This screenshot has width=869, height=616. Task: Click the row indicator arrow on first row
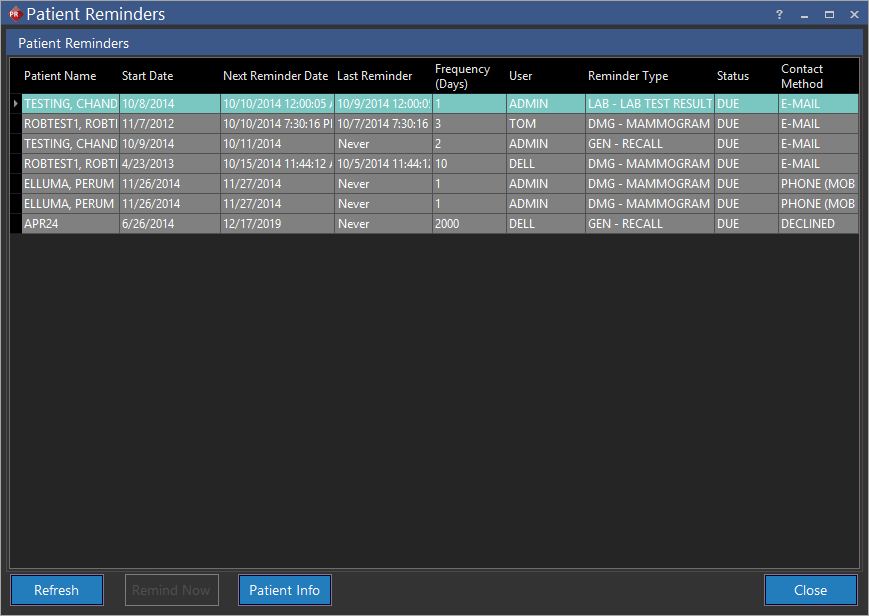coord(15,104)
